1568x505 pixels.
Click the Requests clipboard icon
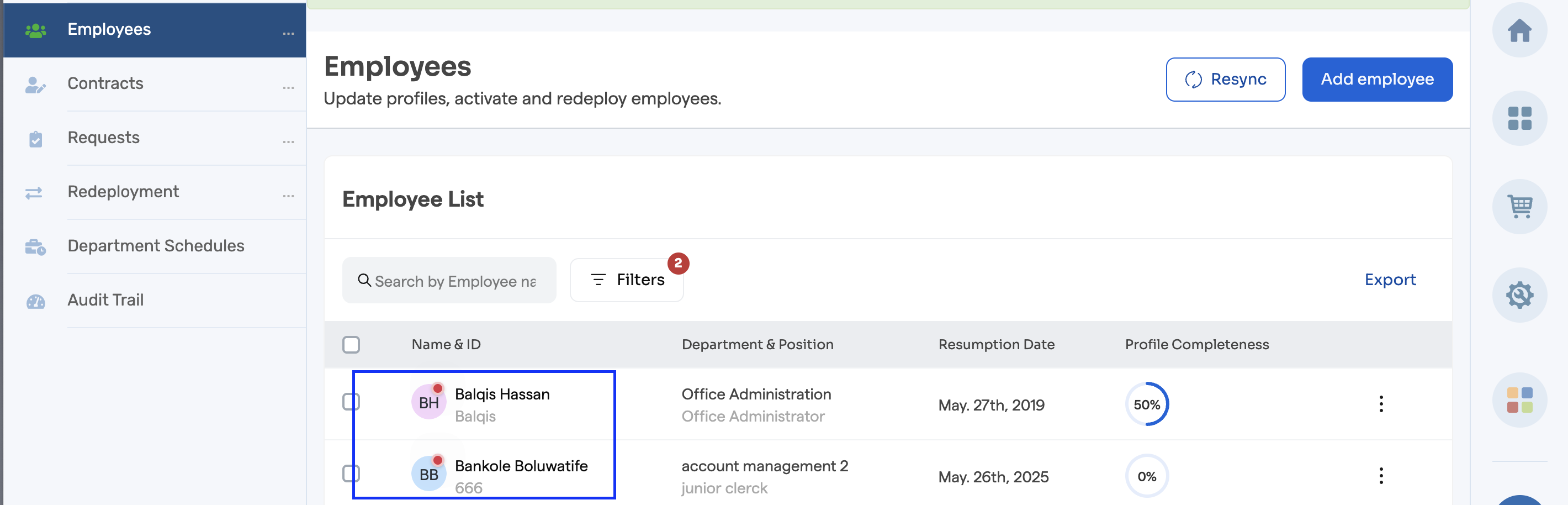point(36,139)
